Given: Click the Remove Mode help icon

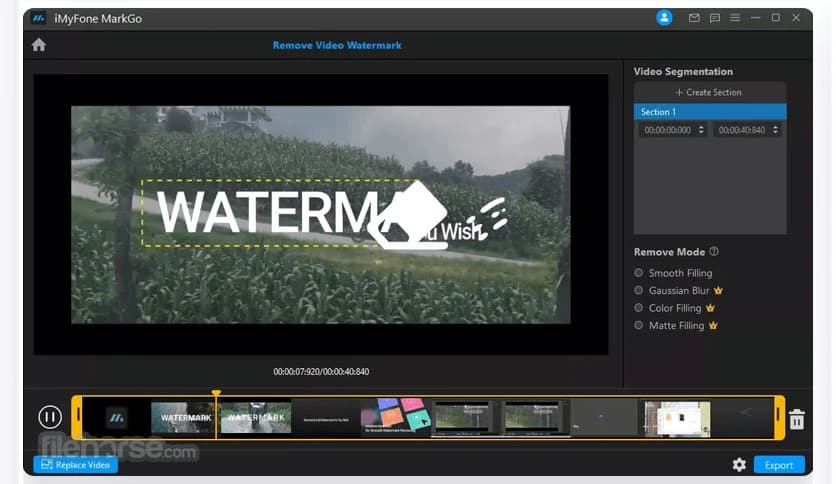Looking at the screenshot, I should coord(714,252).
